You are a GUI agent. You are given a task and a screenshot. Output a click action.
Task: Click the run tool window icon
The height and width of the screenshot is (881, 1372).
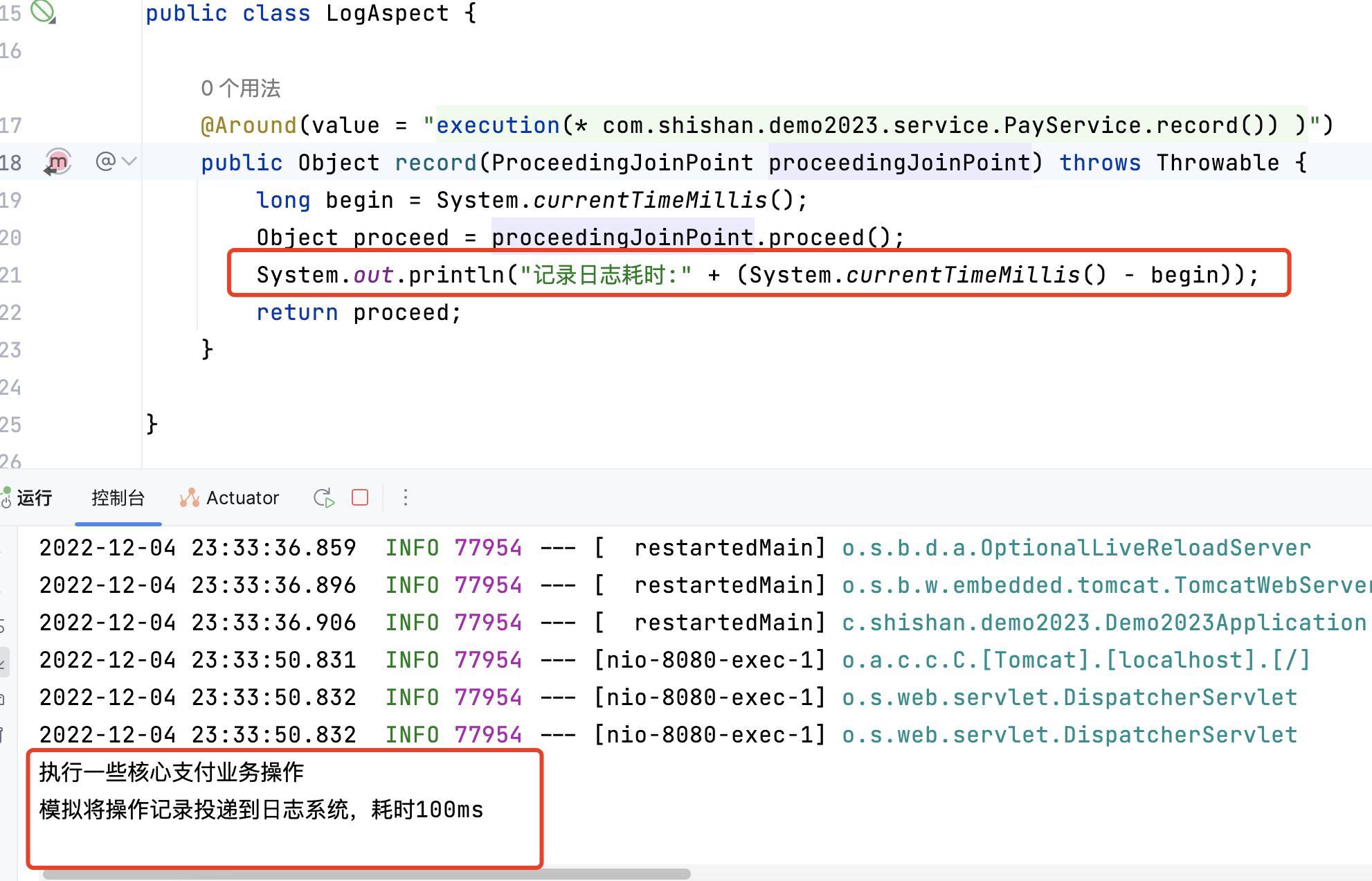coord(6,498)
